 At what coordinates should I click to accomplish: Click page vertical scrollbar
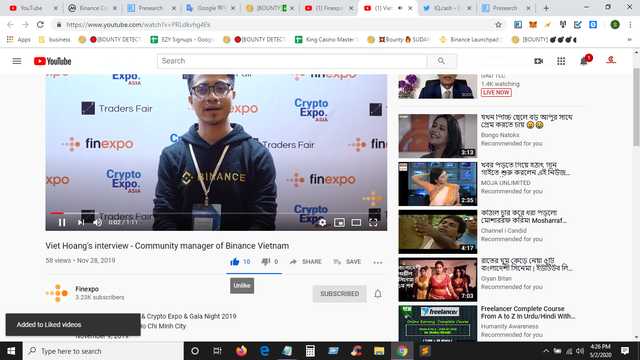(636, 107)
